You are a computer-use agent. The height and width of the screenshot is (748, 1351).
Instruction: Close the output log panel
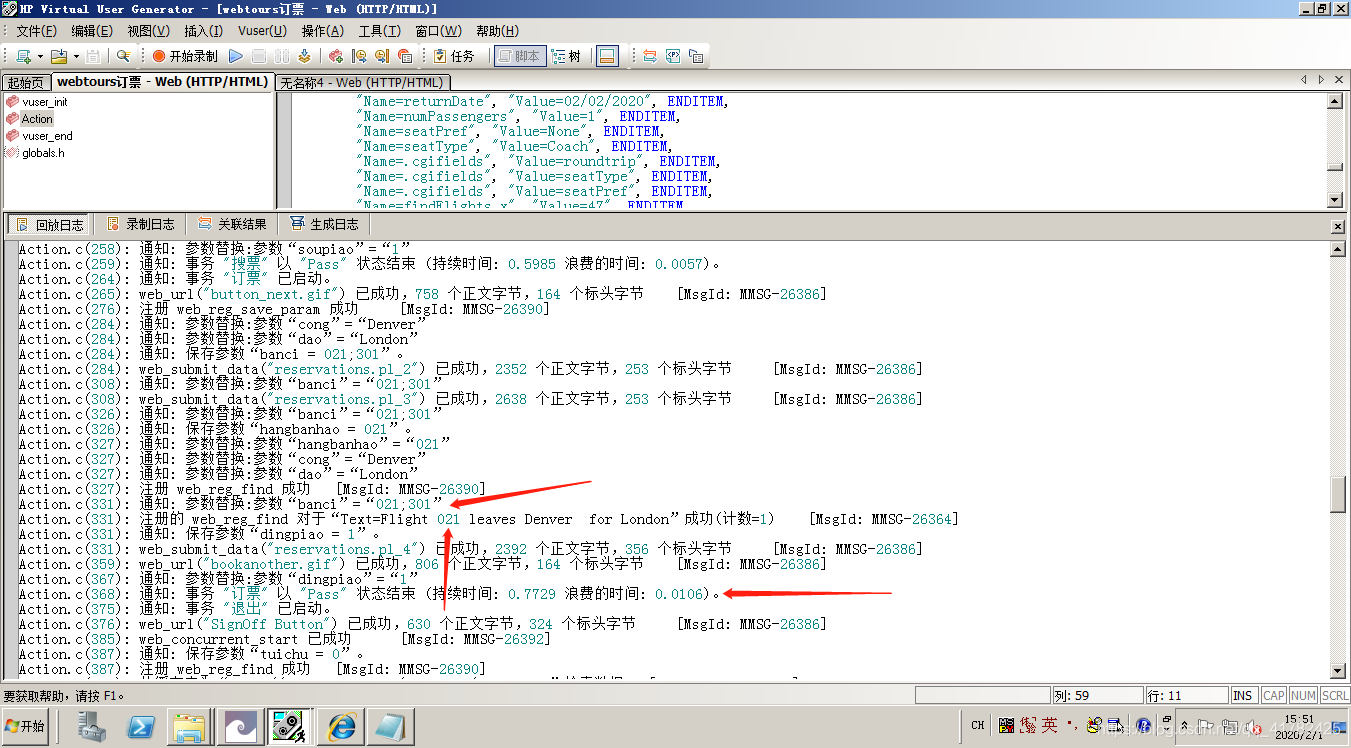(x=1338, y=227)
